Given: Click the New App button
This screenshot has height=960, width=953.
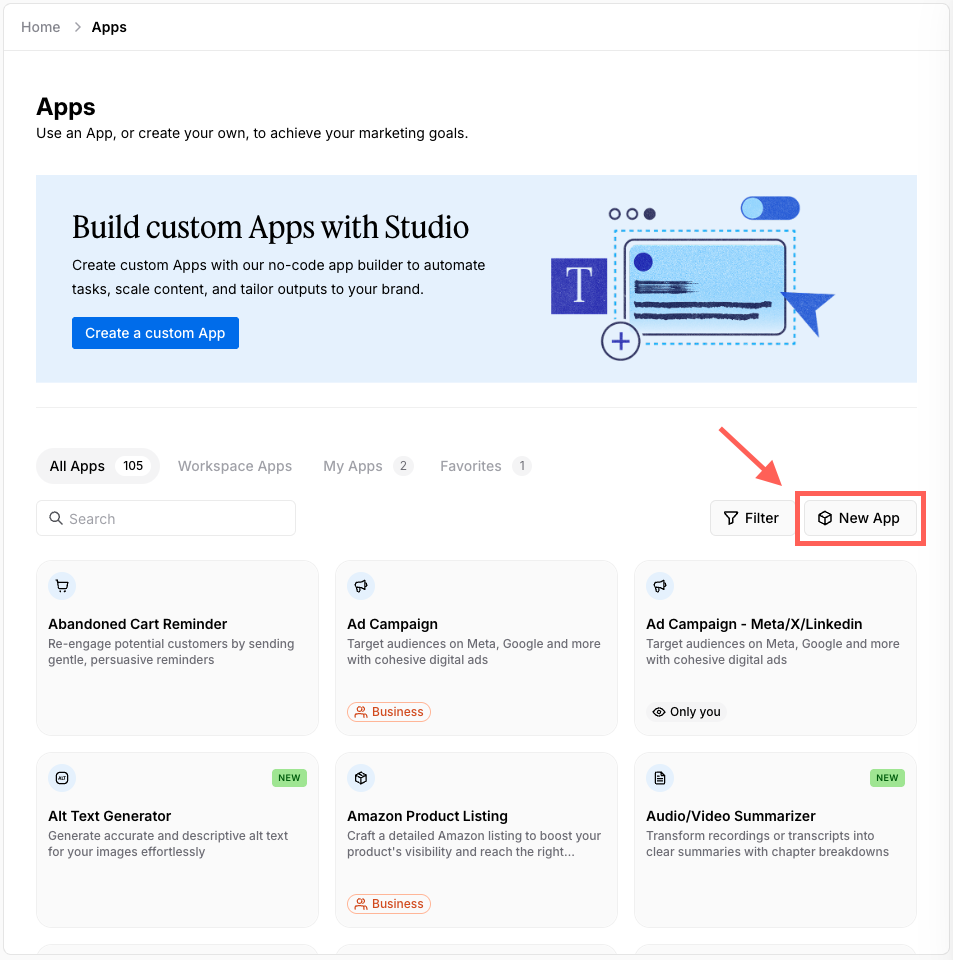Looking at the screenshot, I should tap(860, 518).
